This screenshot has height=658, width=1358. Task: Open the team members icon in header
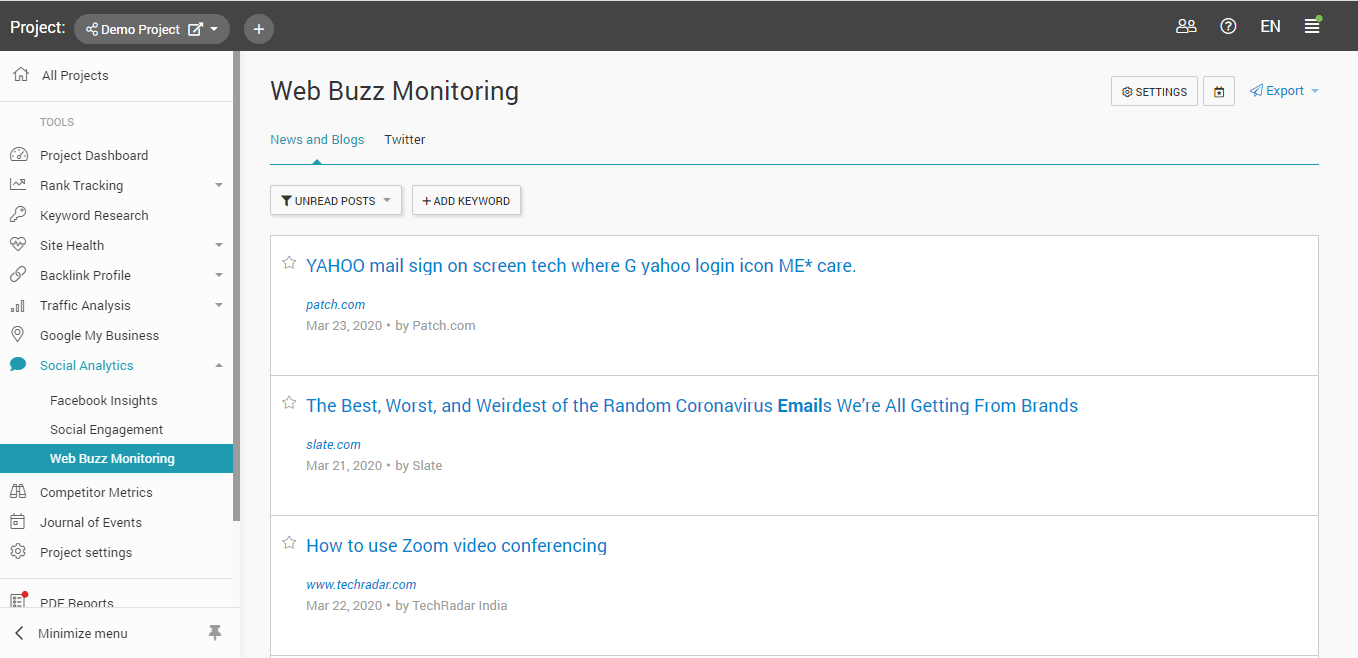1186,27
